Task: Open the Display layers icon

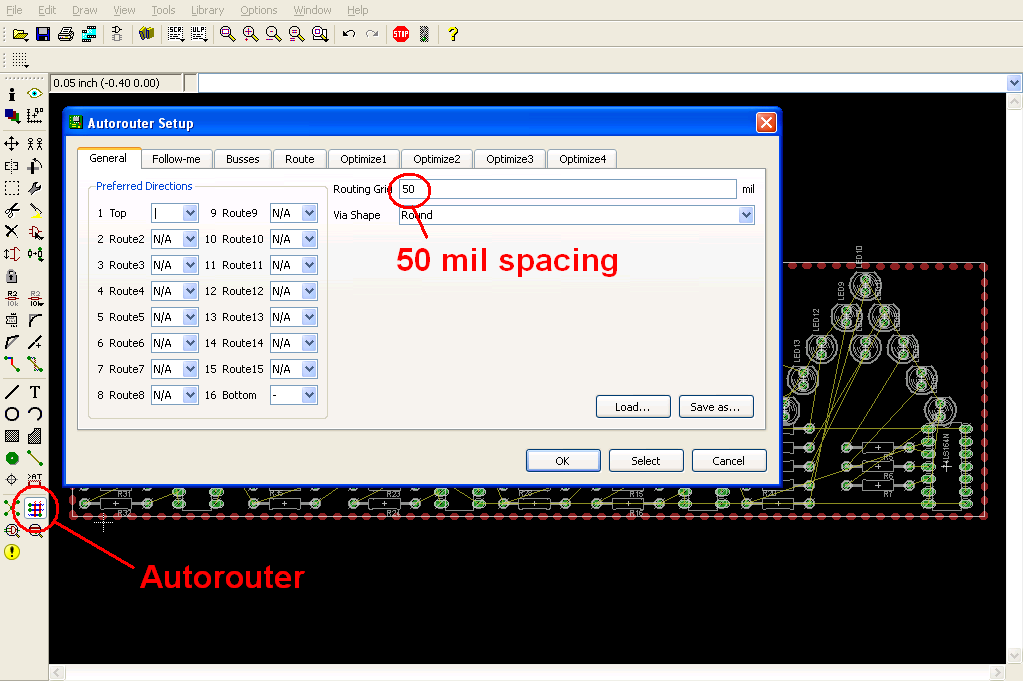Action: [12, 116]
